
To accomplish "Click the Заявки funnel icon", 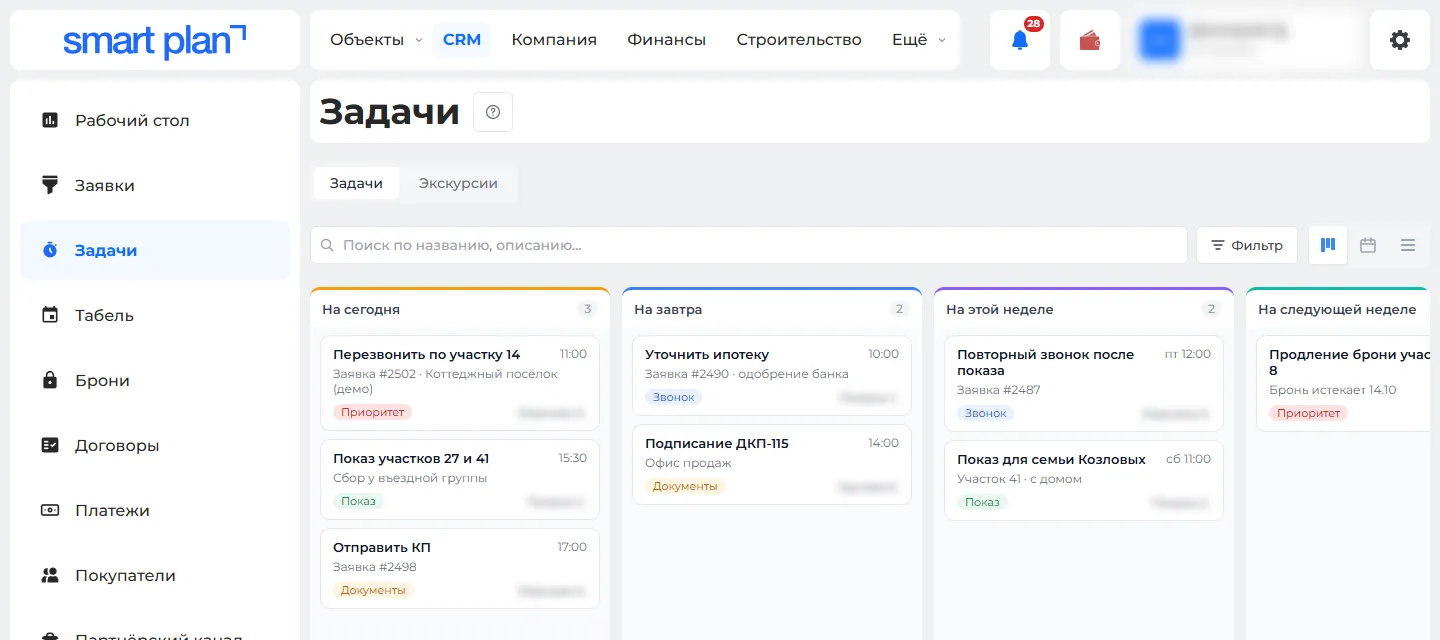I will [x=50, y=185].
